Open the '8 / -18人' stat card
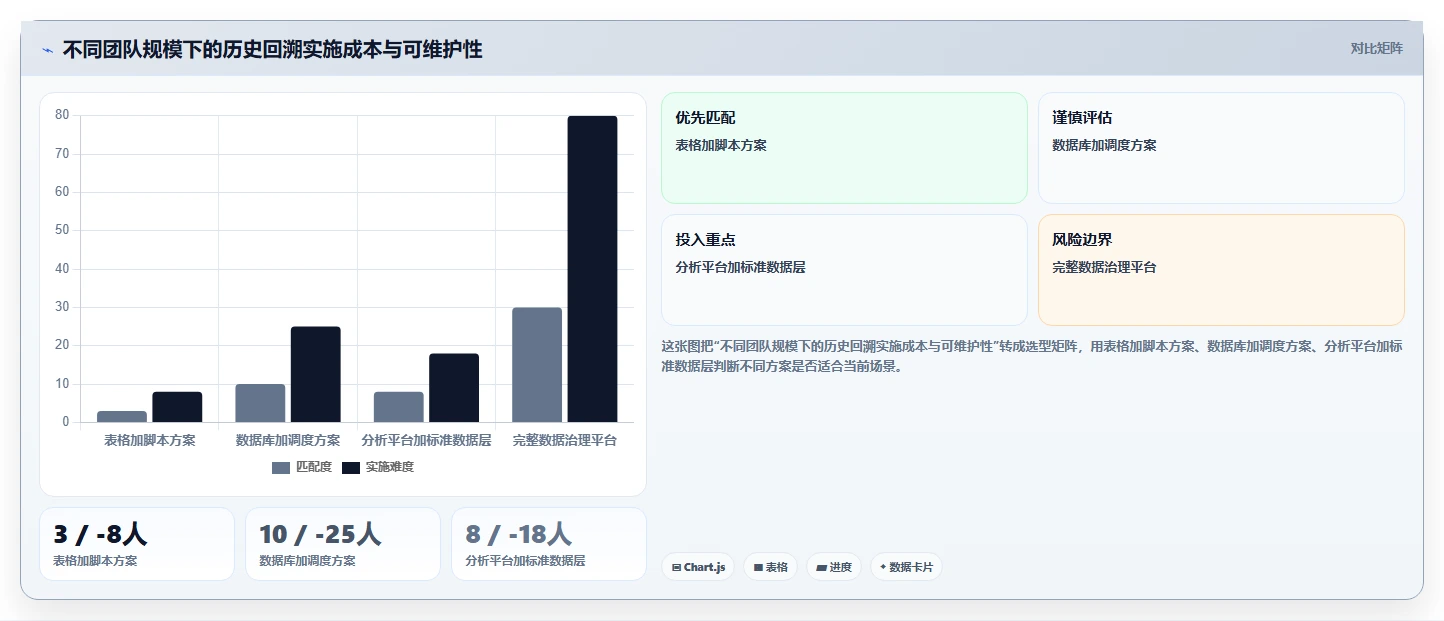Screen dimensions: 1444x621 pyautogui.click(x=549, y=544)
